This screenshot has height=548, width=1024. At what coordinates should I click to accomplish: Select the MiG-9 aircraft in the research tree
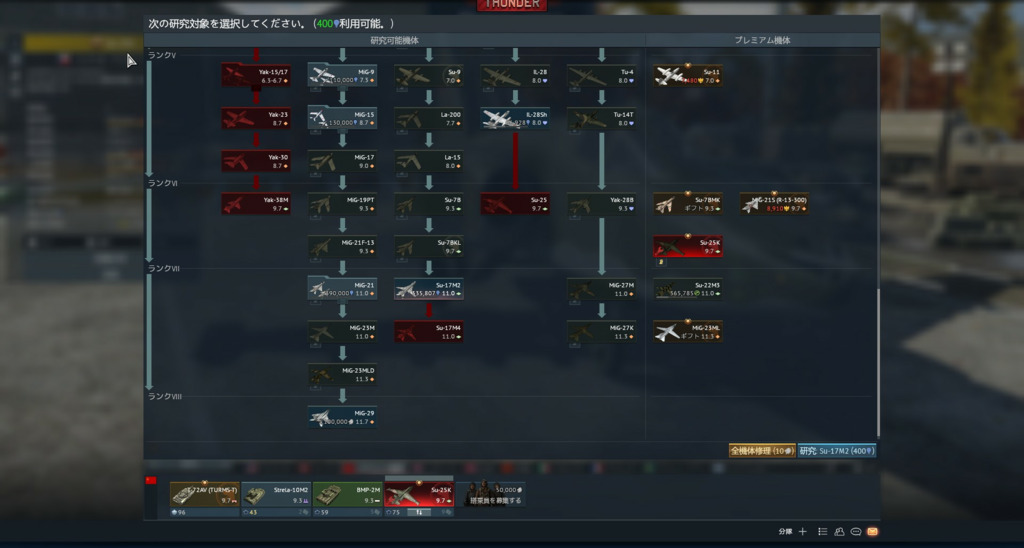point(342,75)
